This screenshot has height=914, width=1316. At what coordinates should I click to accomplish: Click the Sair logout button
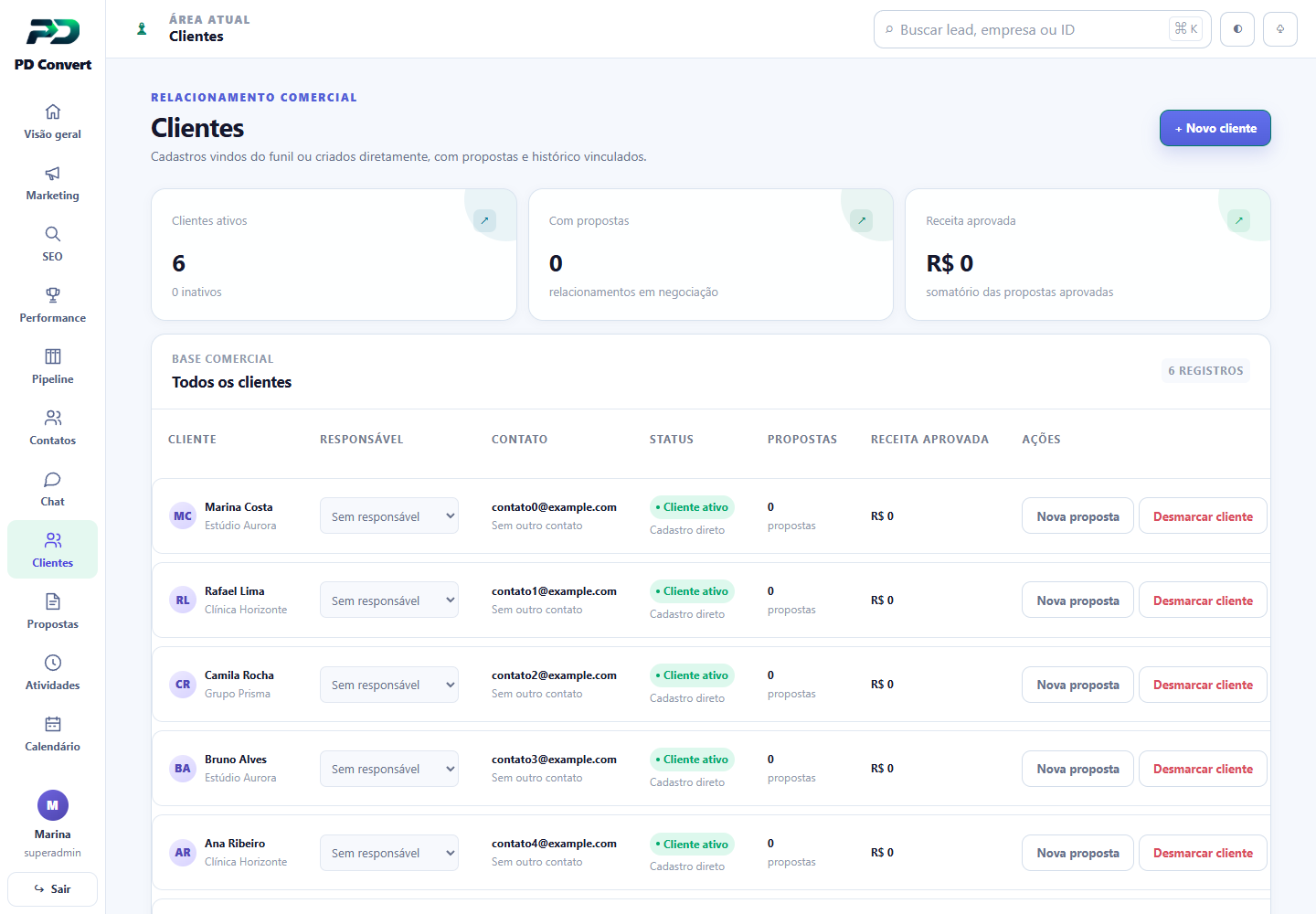(x=53, y=889)
